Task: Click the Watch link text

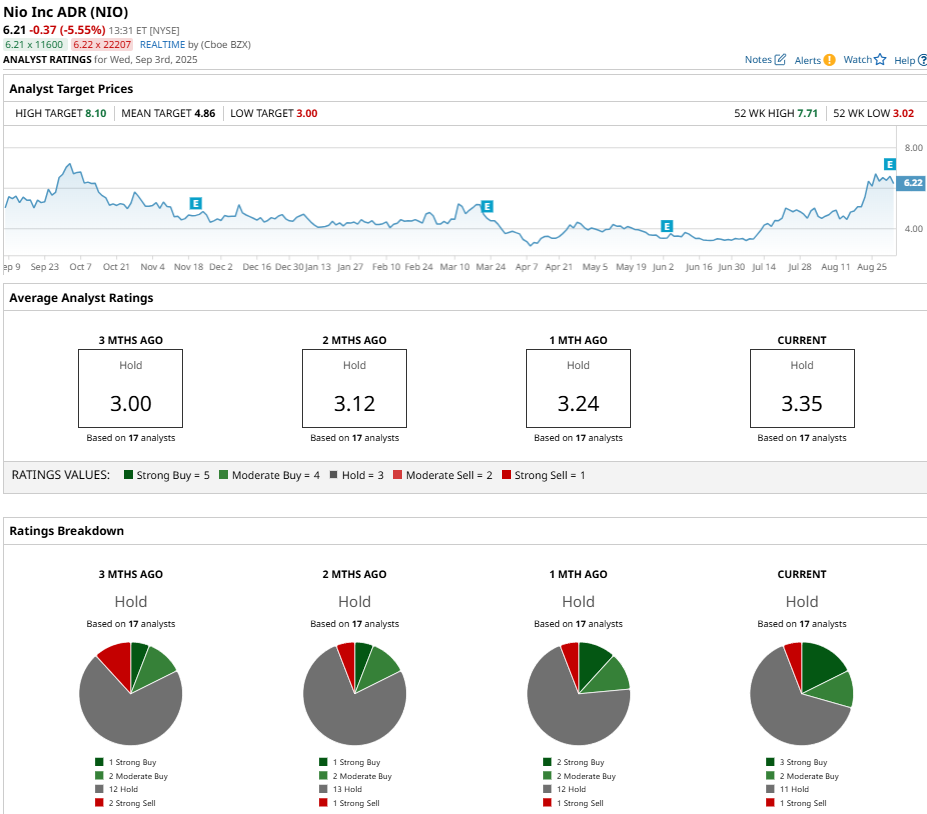Action: [857, 60]
